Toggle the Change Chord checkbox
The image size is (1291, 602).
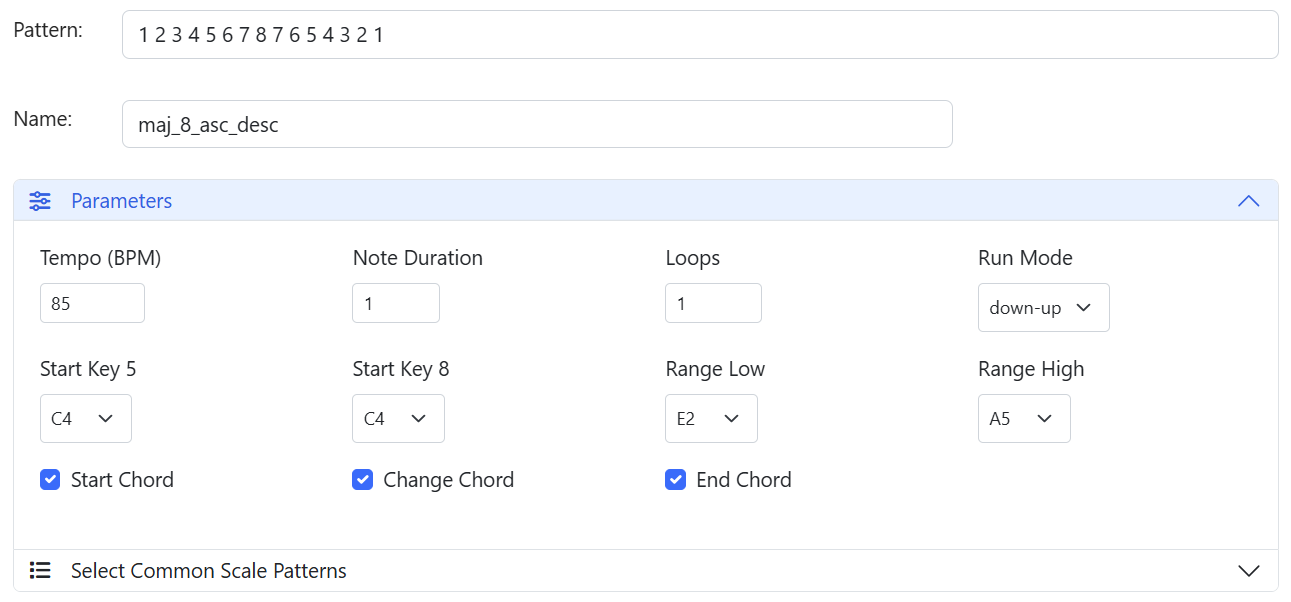point(362,480)
